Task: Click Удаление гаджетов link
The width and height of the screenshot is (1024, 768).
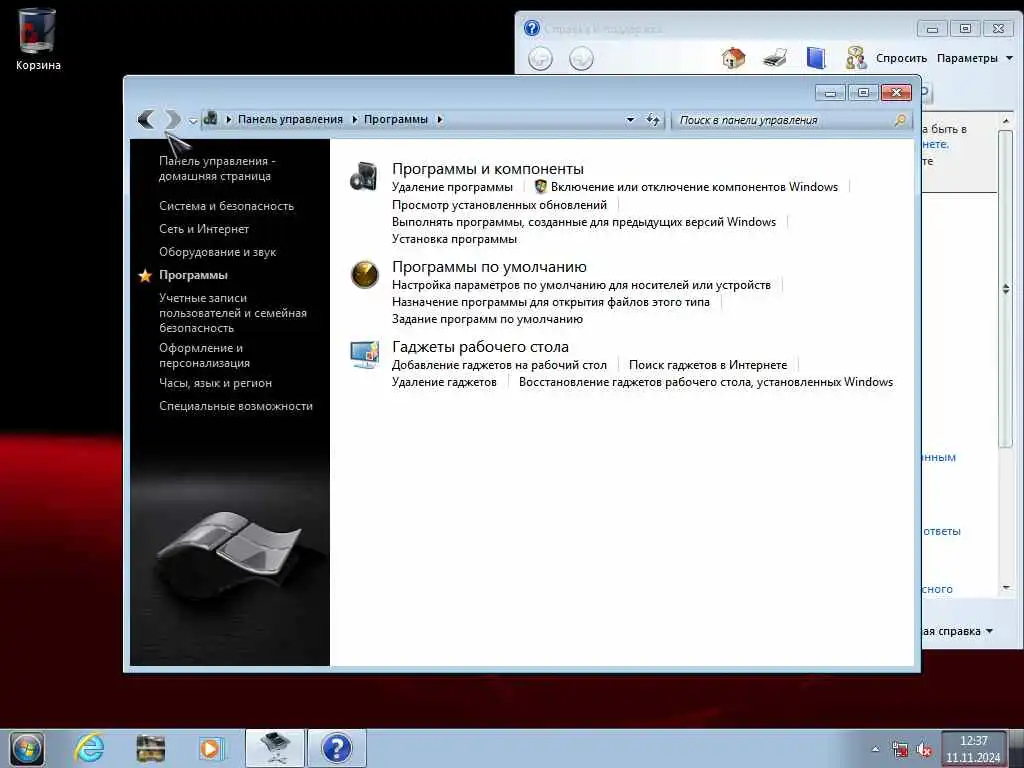Action: [x=444, y=382]
